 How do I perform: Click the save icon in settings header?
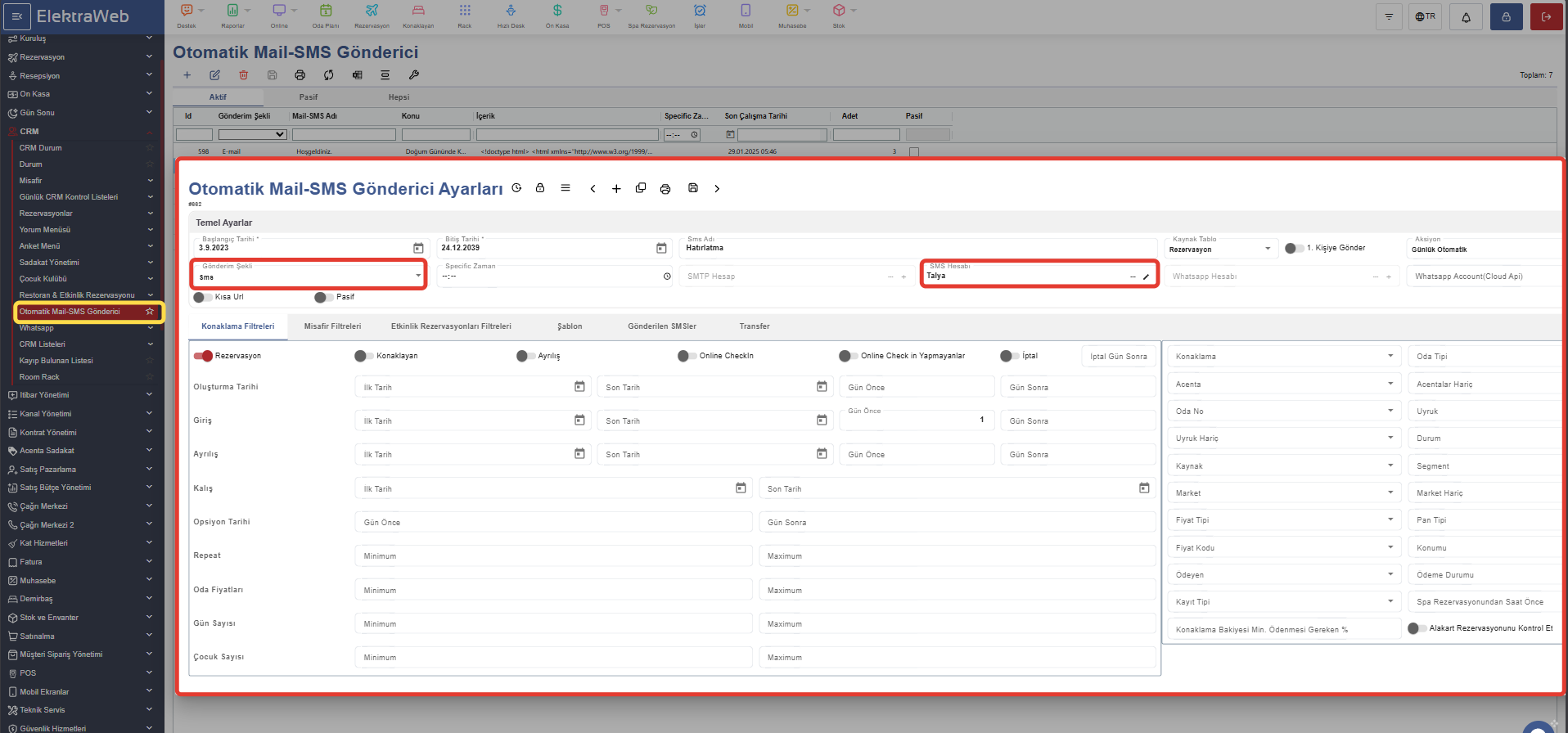point(692,188)
